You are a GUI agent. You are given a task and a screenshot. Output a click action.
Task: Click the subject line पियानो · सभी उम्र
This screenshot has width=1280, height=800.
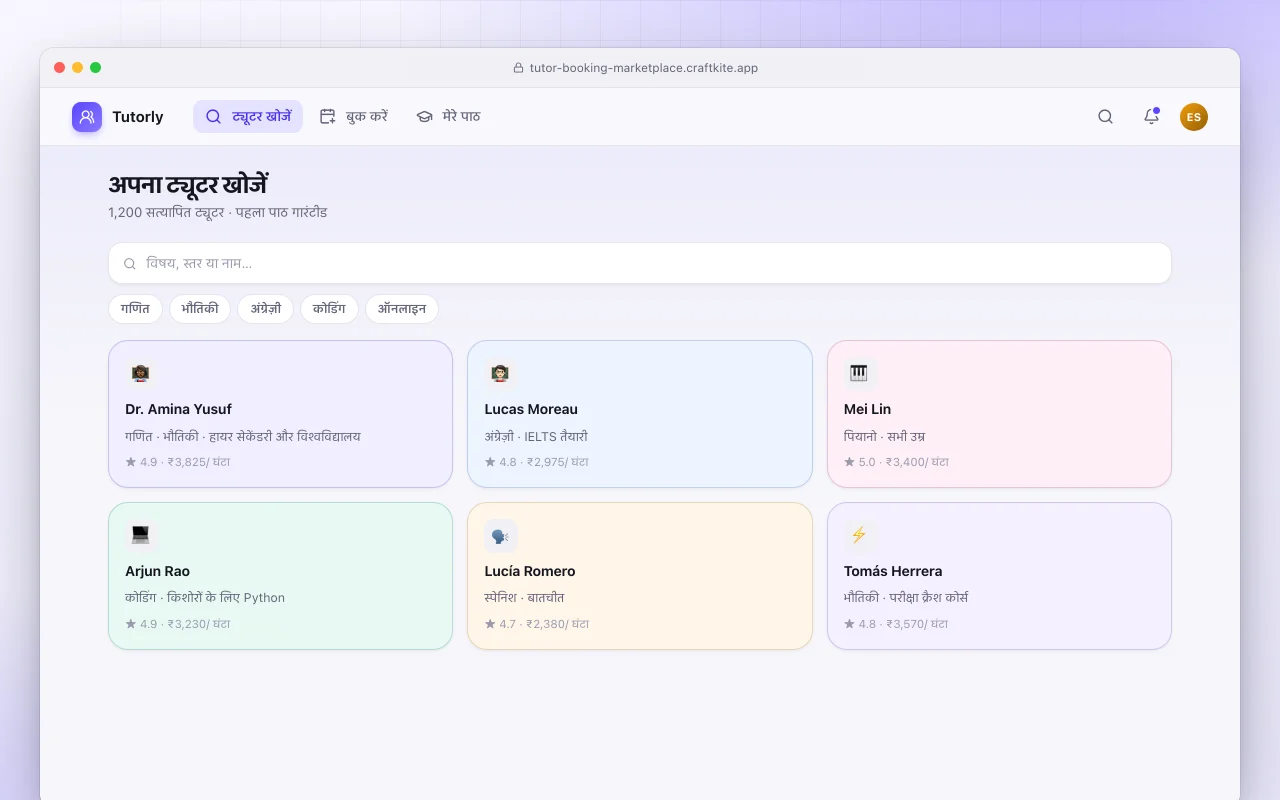point(885,436)
